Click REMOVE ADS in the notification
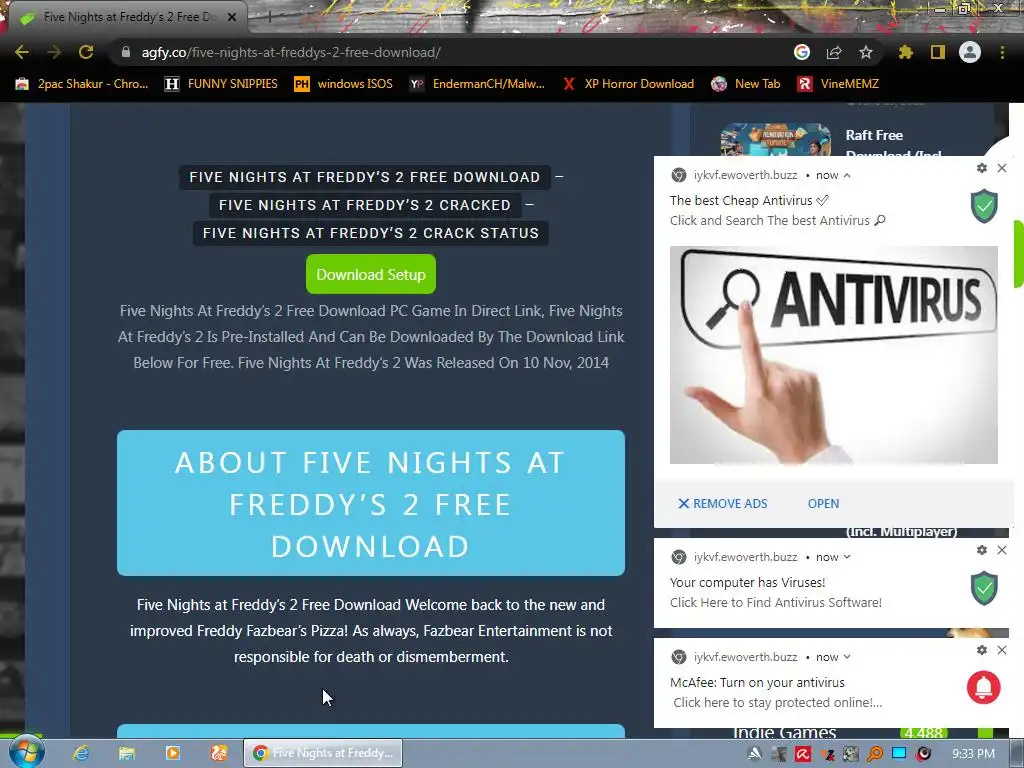Image resolution: width=1024 pixels, height=768 pixels. point(722,504)
